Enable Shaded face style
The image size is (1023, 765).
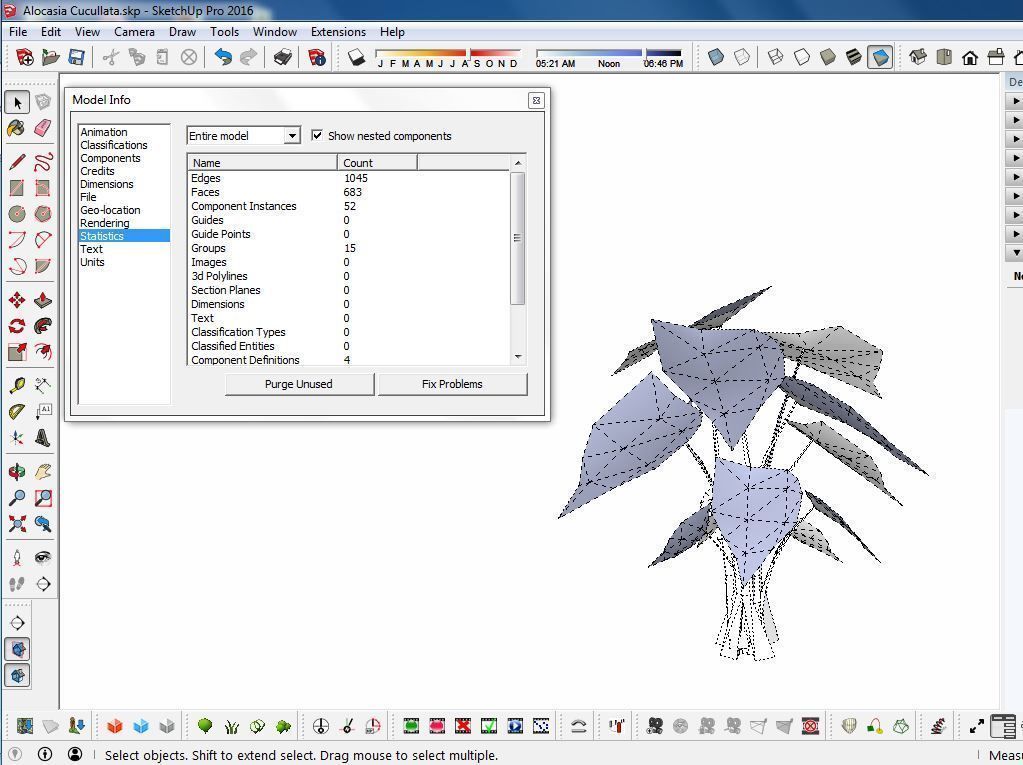pos(828,57)
